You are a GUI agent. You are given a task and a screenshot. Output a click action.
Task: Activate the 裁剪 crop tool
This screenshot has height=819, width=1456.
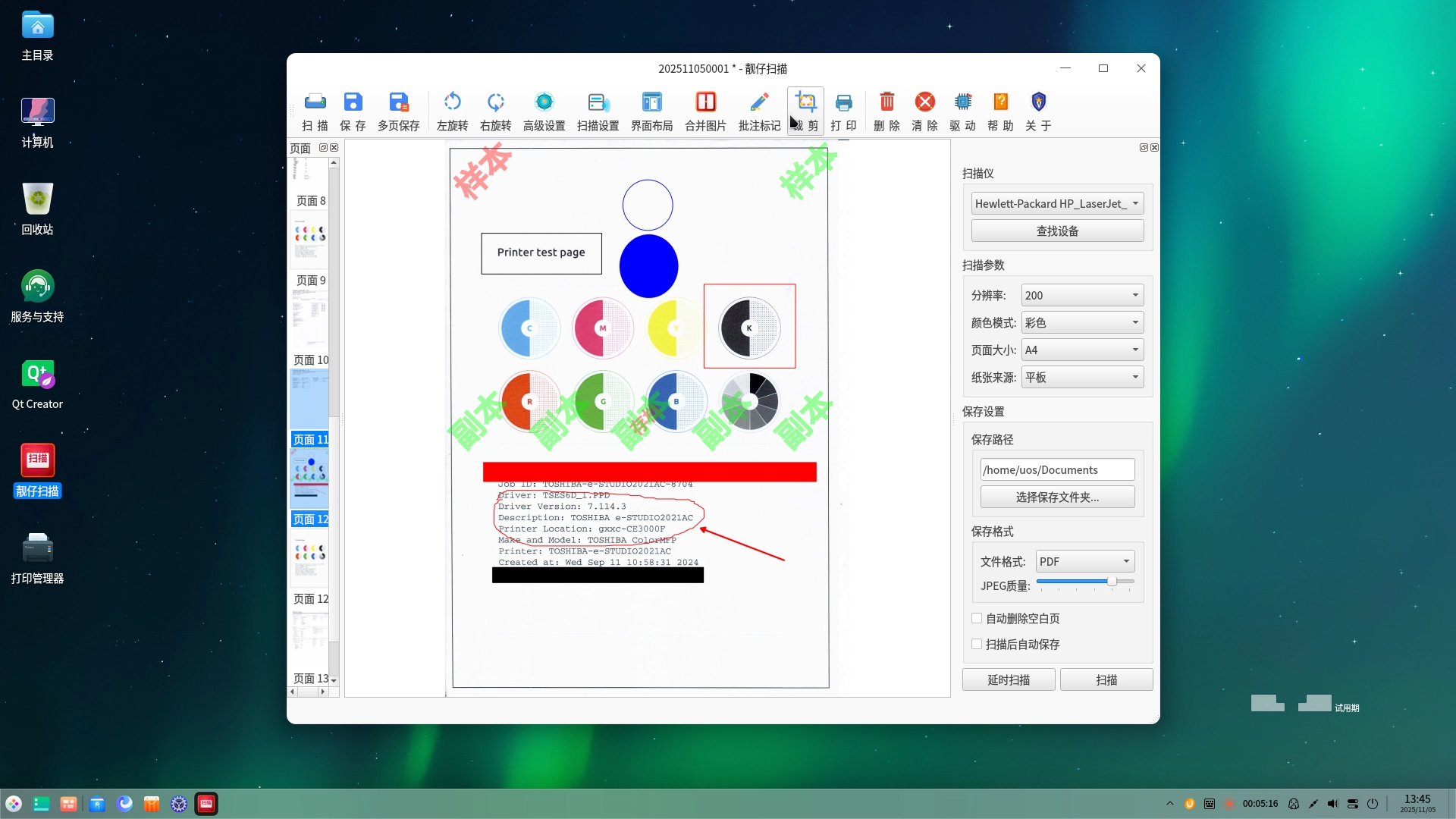[x=805, y=111]
